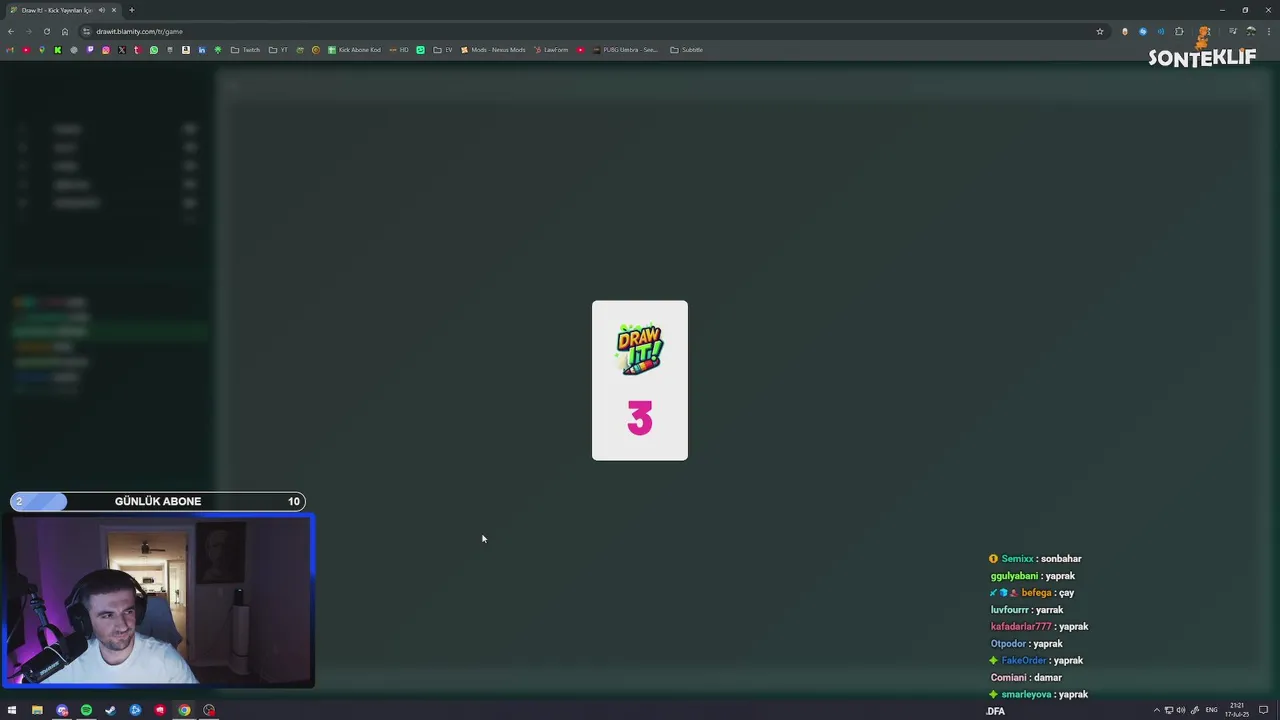The height and width of the screenshot is (720, 1280).
Task: Open the Mods - Nexus Mods bookmark
Action: pos(493,50)
